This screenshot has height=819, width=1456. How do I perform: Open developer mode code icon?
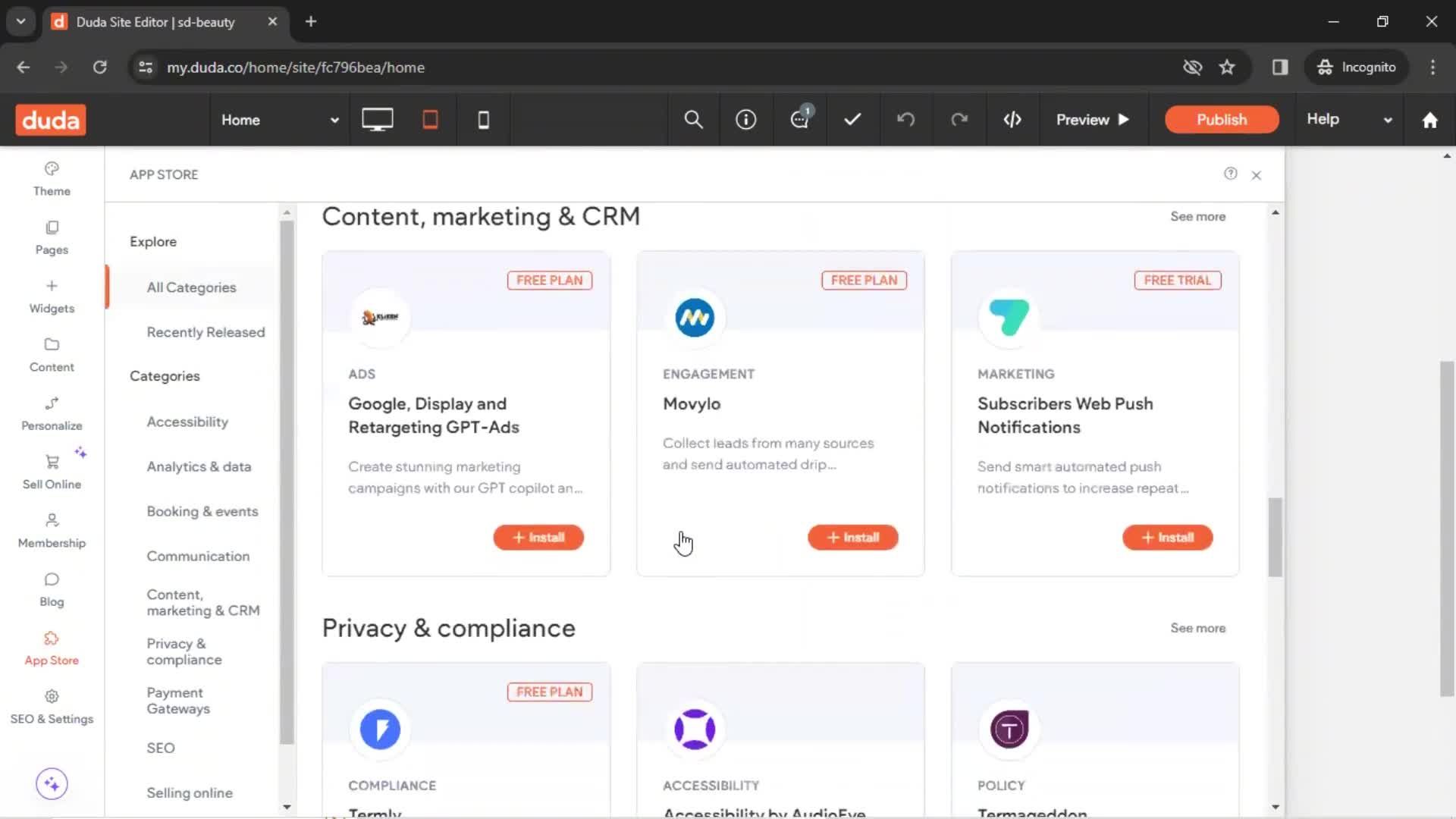pos(1012,120)
